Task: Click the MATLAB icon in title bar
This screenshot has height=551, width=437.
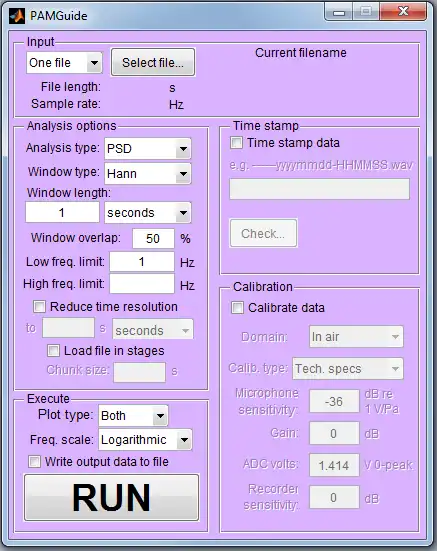Action: tap(17, 16)
